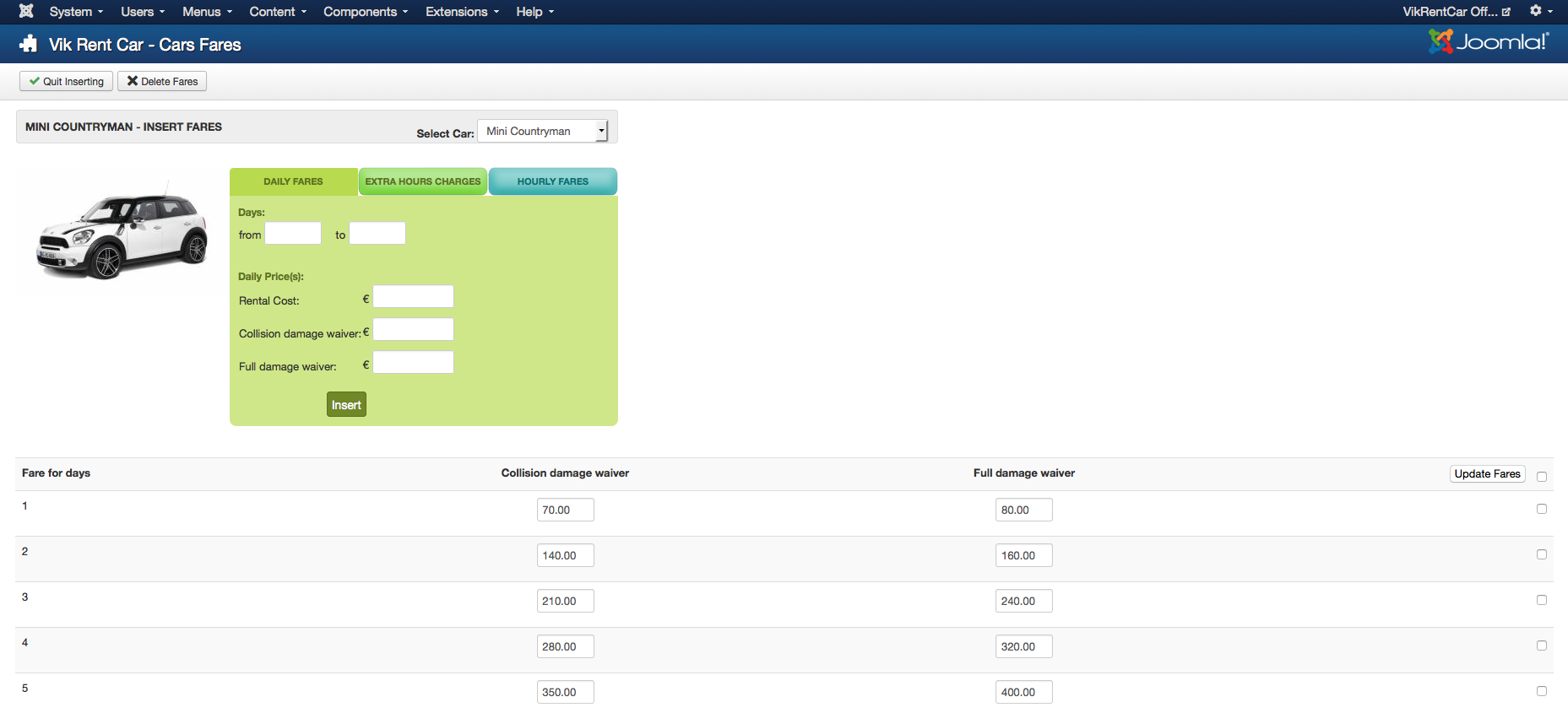Click the Quit Inserting button
The width and height of the screenshot is (1568, 713).
pos(66,81)
